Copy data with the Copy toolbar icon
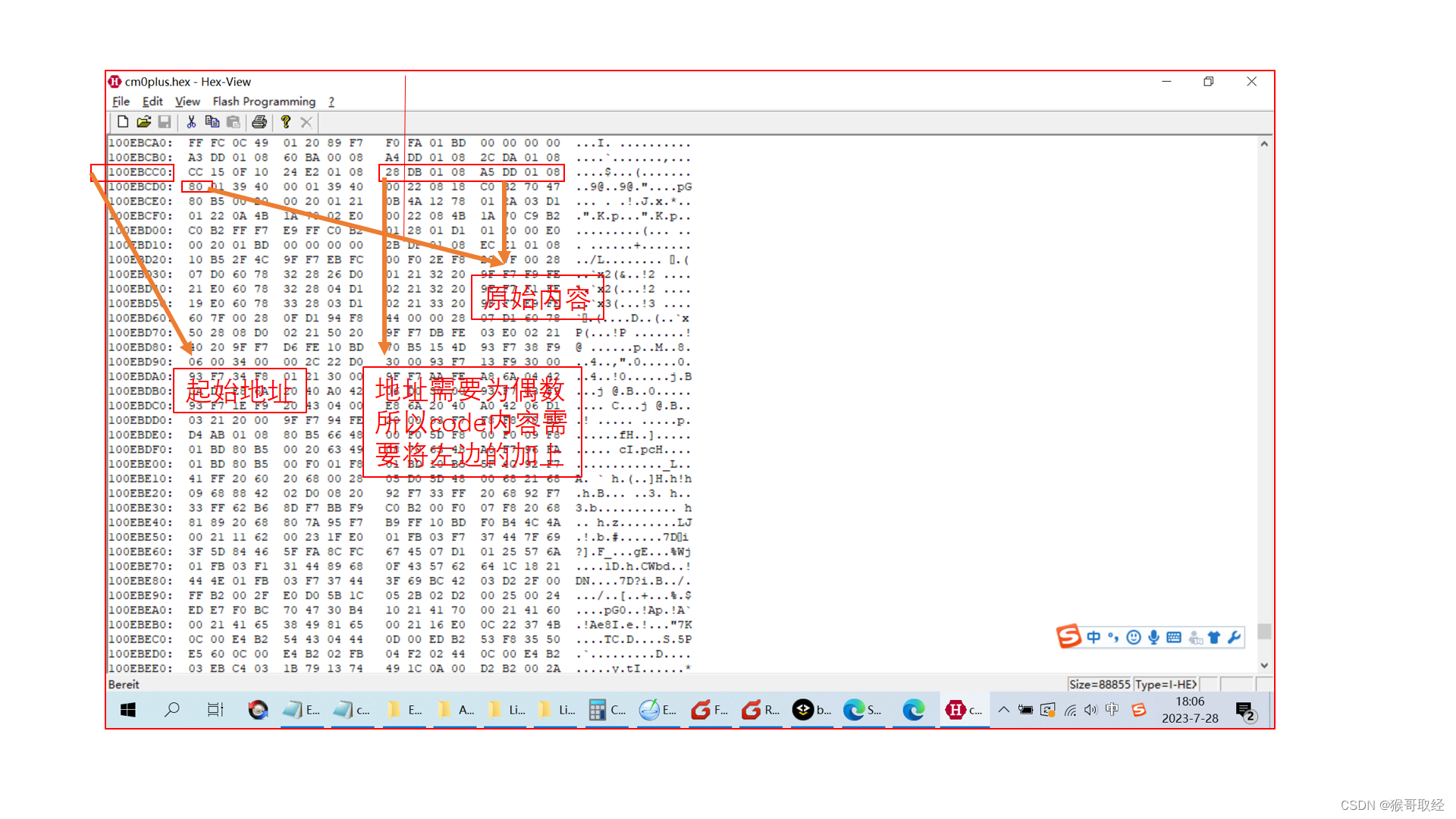The height and width of the screenshot is (819, 1456). (212, 121)
